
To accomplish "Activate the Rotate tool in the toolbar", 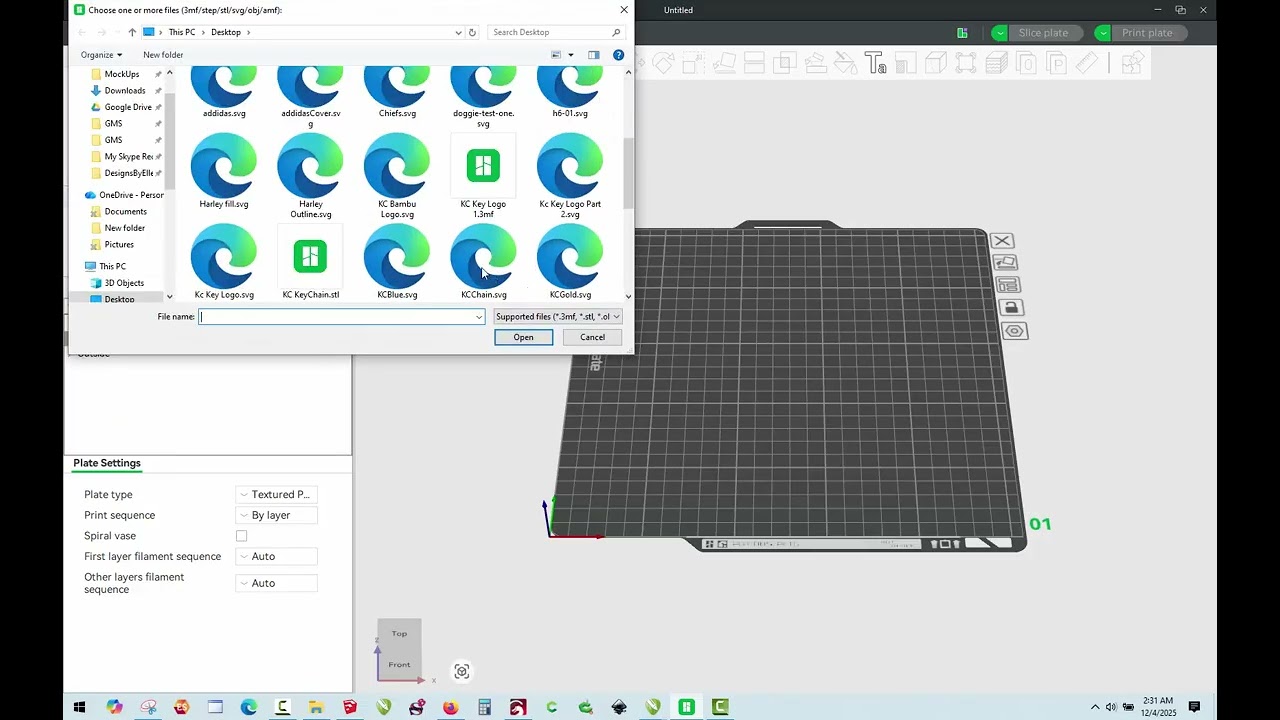I will coord(663,64).
